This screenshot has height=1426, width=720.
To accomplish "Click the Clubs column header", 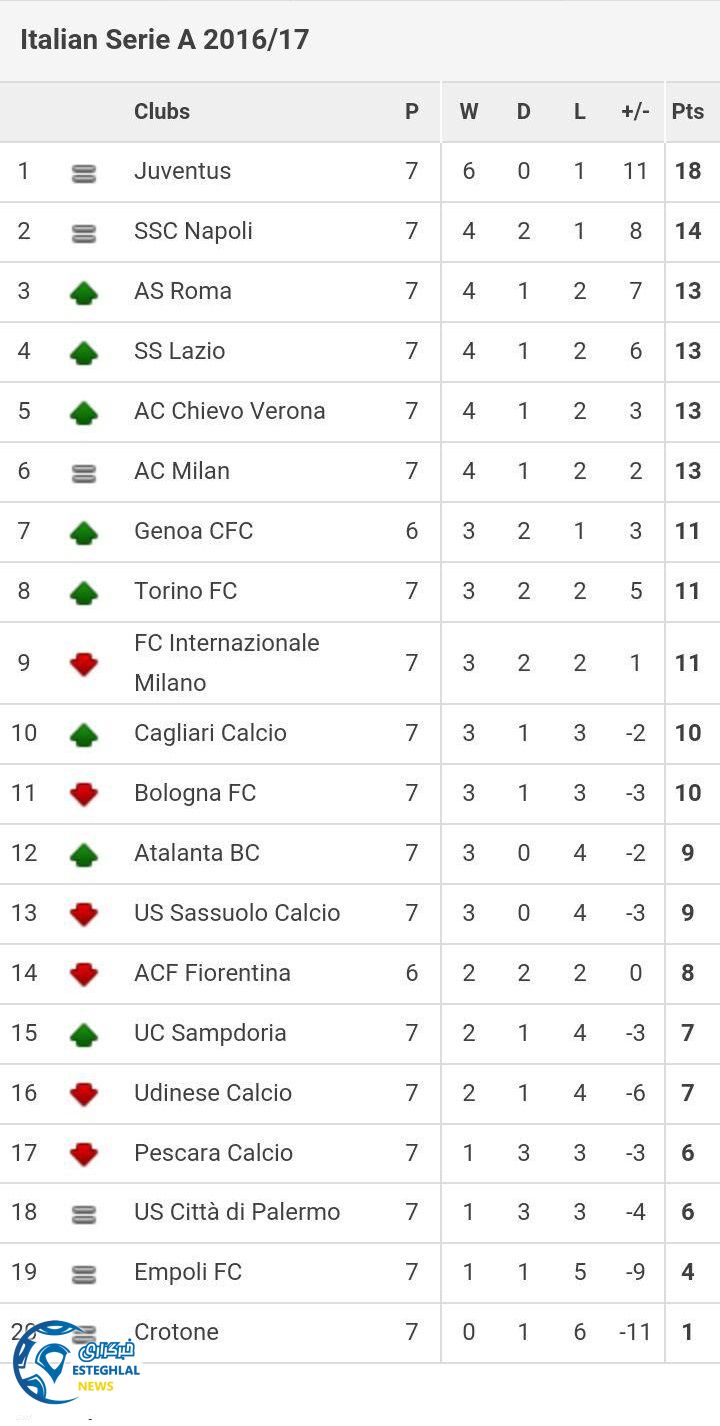I will tap(162, 112).
